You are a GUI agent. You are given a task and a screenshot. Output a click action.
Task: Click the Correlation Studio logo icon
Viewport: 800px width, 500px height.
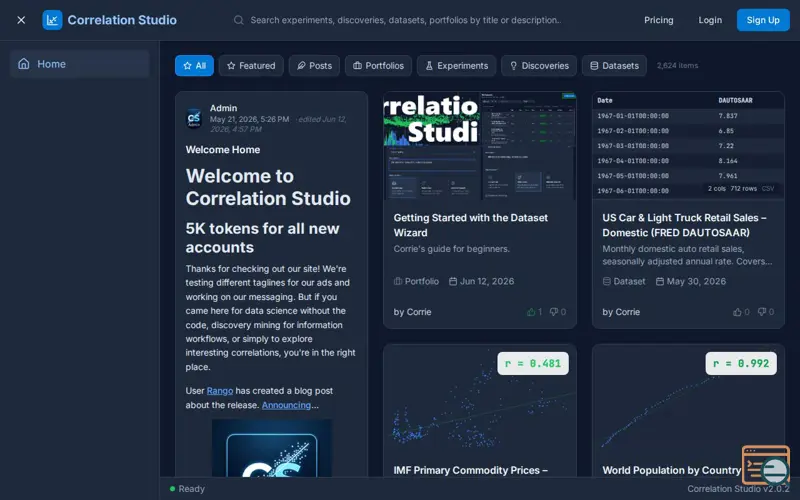point(52,20)
